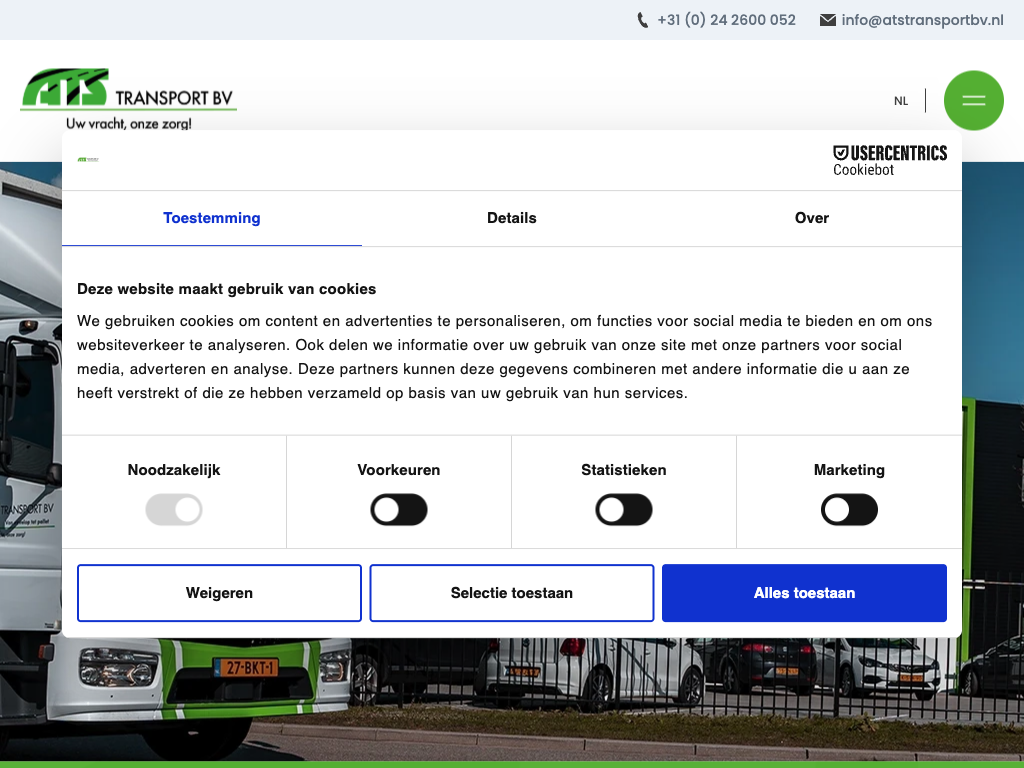
Task: Click the info@atstransportbv.nl email link
Action: pos(922,20)
